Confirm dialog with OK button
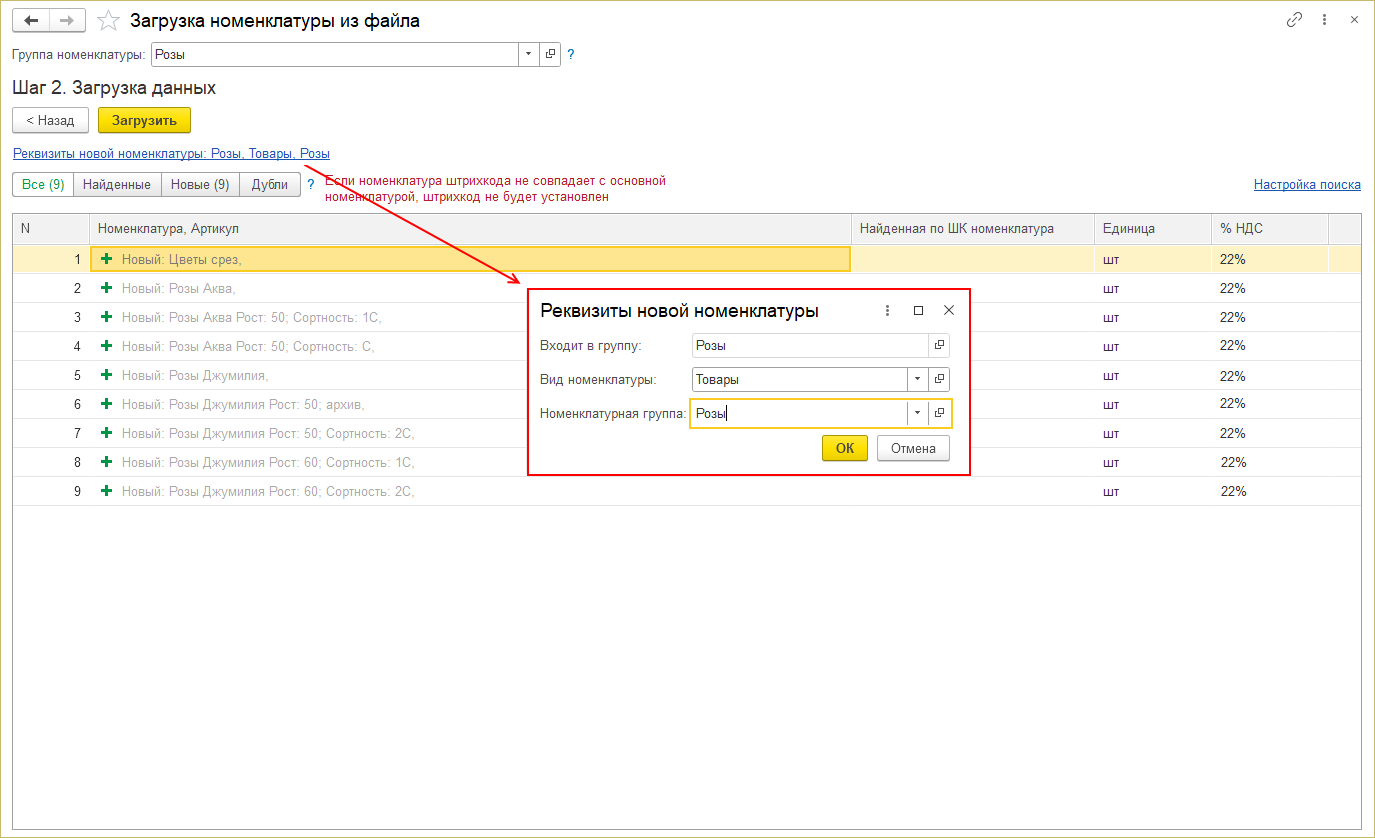Viewport: 1375px width, 838px height. point(845,448)
